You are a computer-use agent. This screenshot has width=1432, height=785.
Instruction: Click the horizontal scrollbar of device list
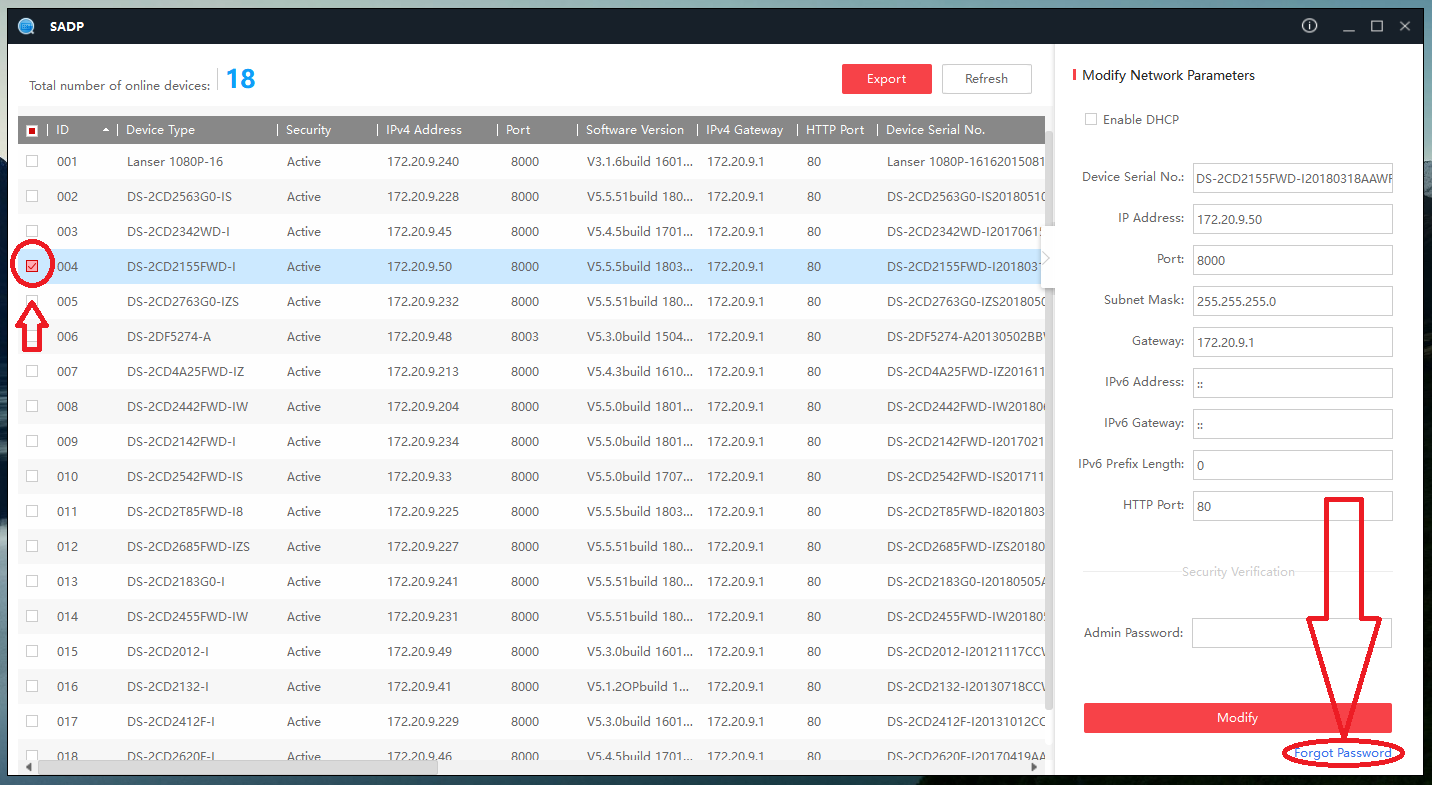pyautogui.click(x=238, y=767)
